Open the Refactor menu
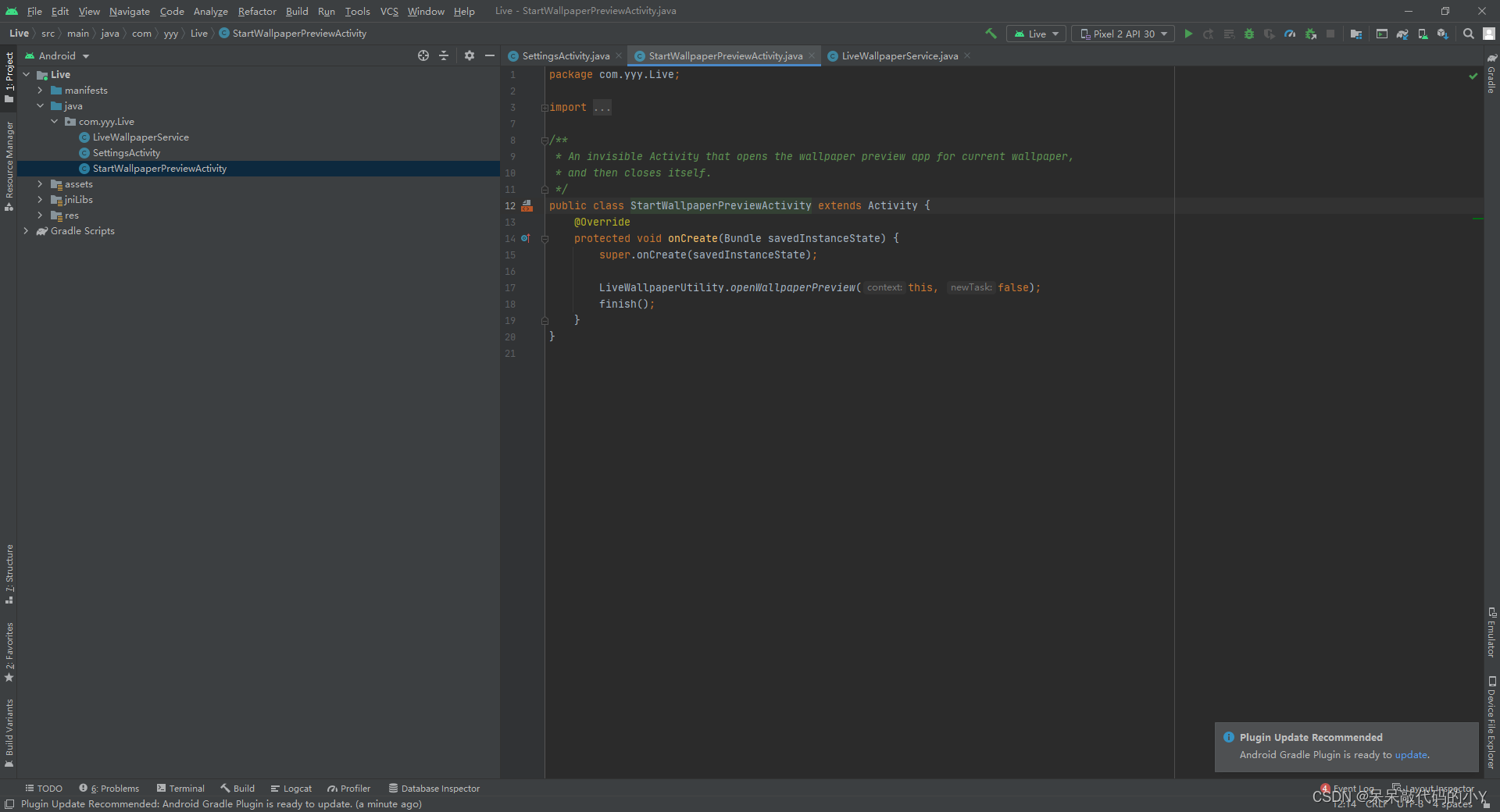 click(x=257, y=11)
